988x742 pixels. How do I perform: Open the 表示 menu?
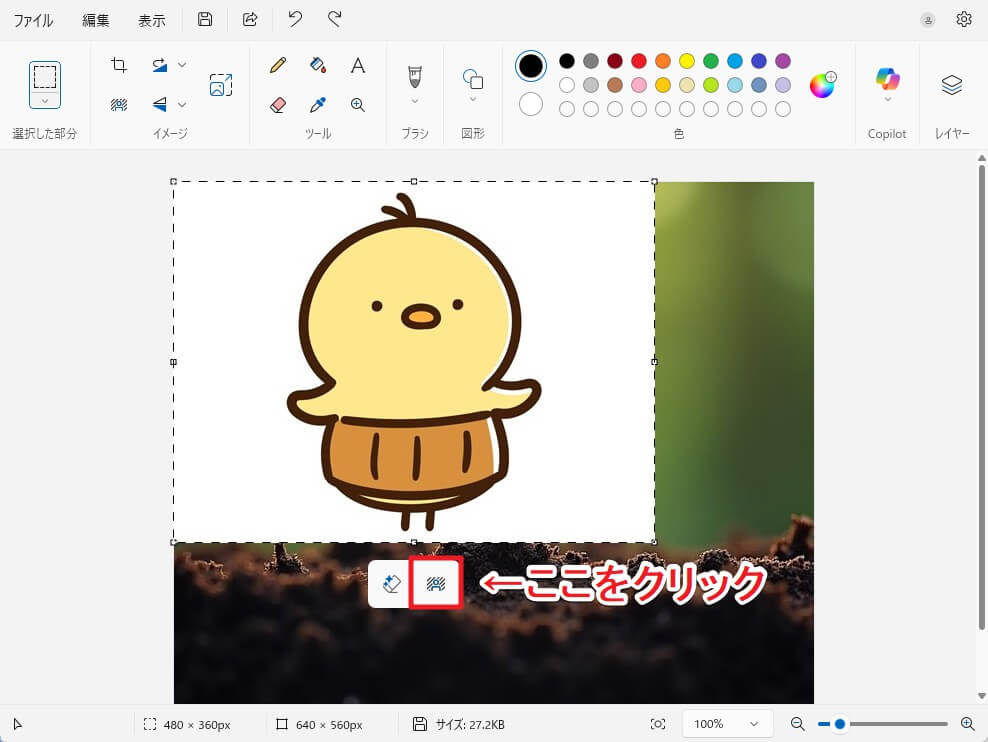[152, 20]
